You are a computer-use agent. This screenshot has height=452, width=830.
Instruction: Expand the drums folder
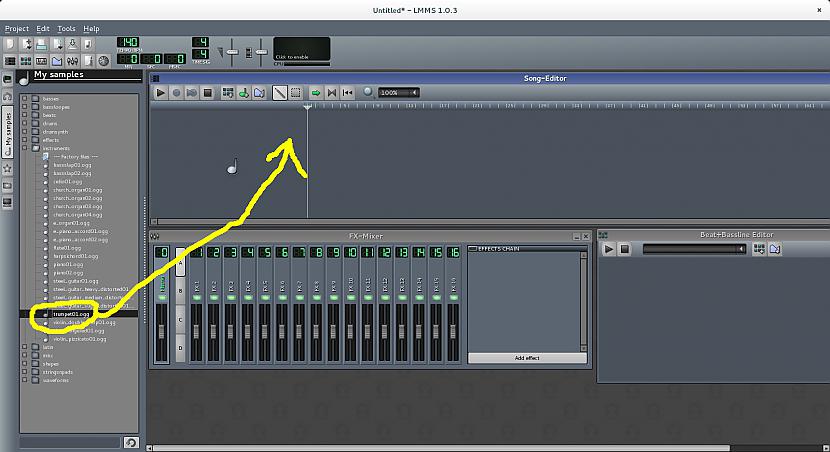pos(24,123)
